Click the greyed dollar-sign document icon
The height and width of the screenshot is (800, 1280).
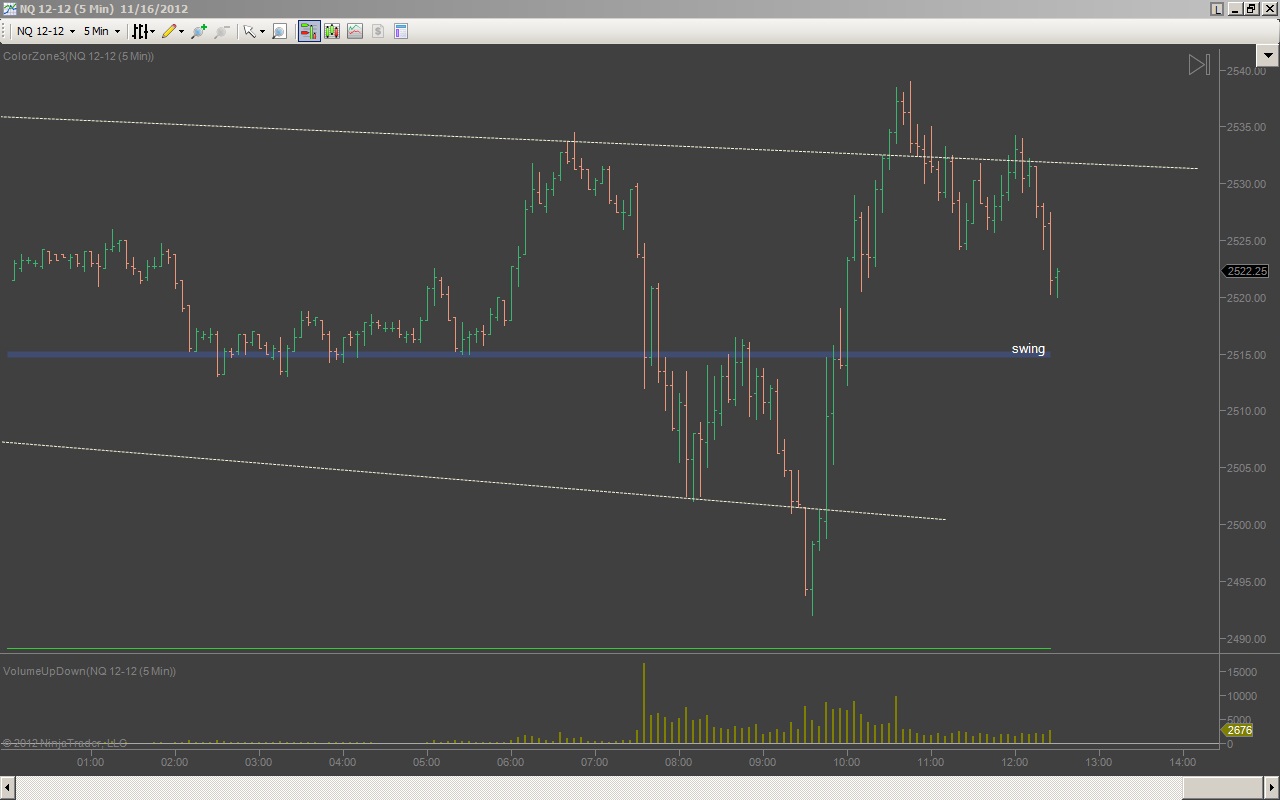[378, 31]
